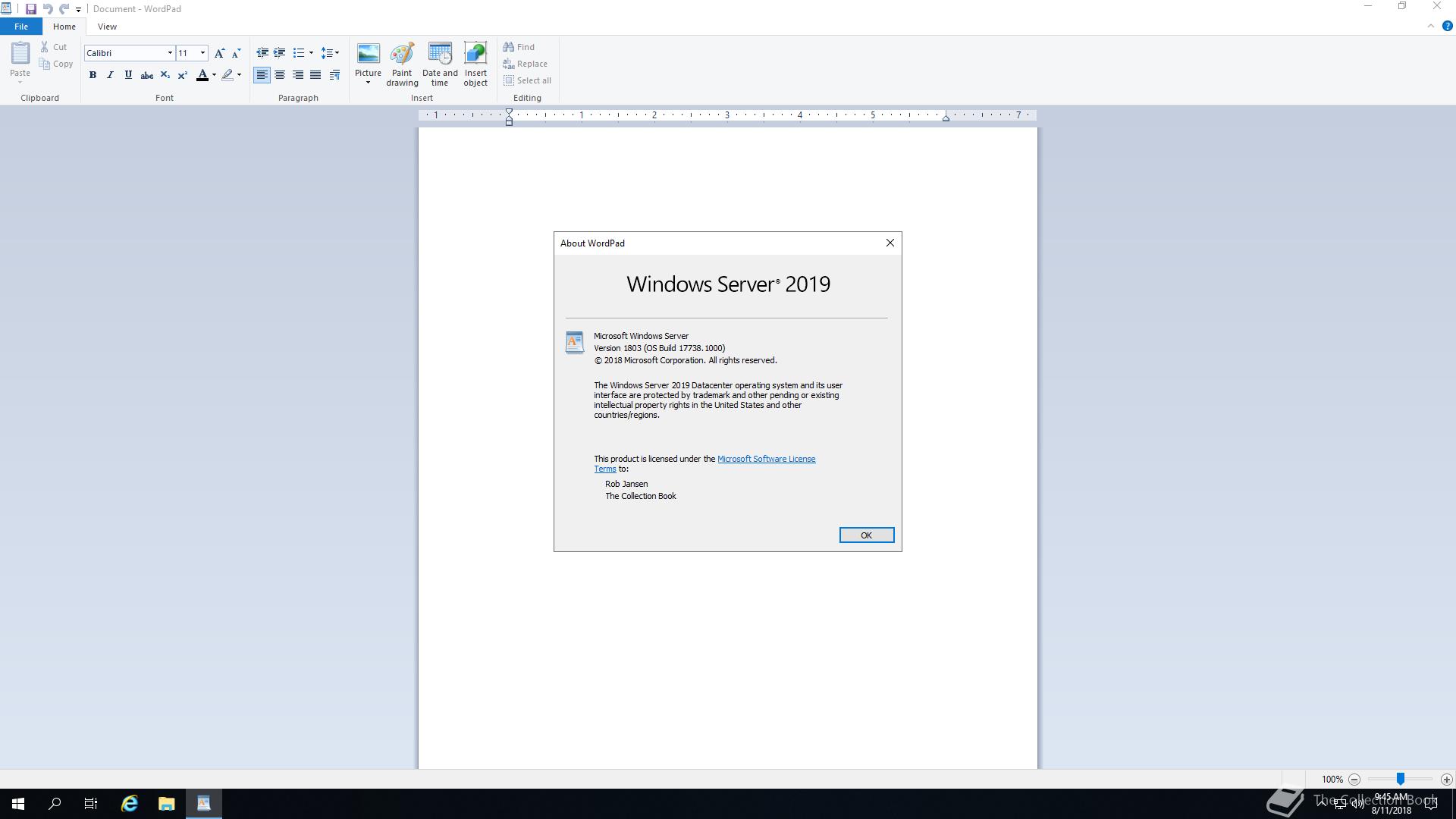
Task: Select Align text right
Action: [x=298, y=75]
